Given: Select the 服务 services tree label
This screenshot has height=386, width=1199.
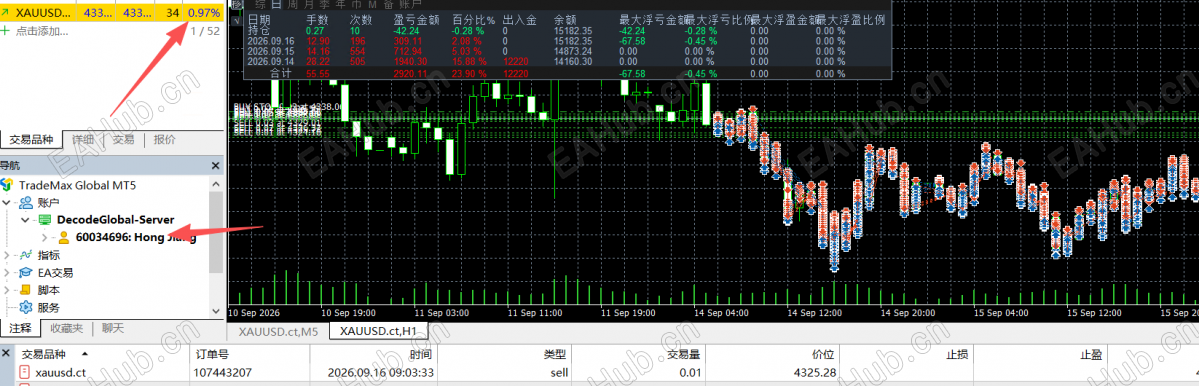Looking at the screenshot, I should (x=48, y=308).
